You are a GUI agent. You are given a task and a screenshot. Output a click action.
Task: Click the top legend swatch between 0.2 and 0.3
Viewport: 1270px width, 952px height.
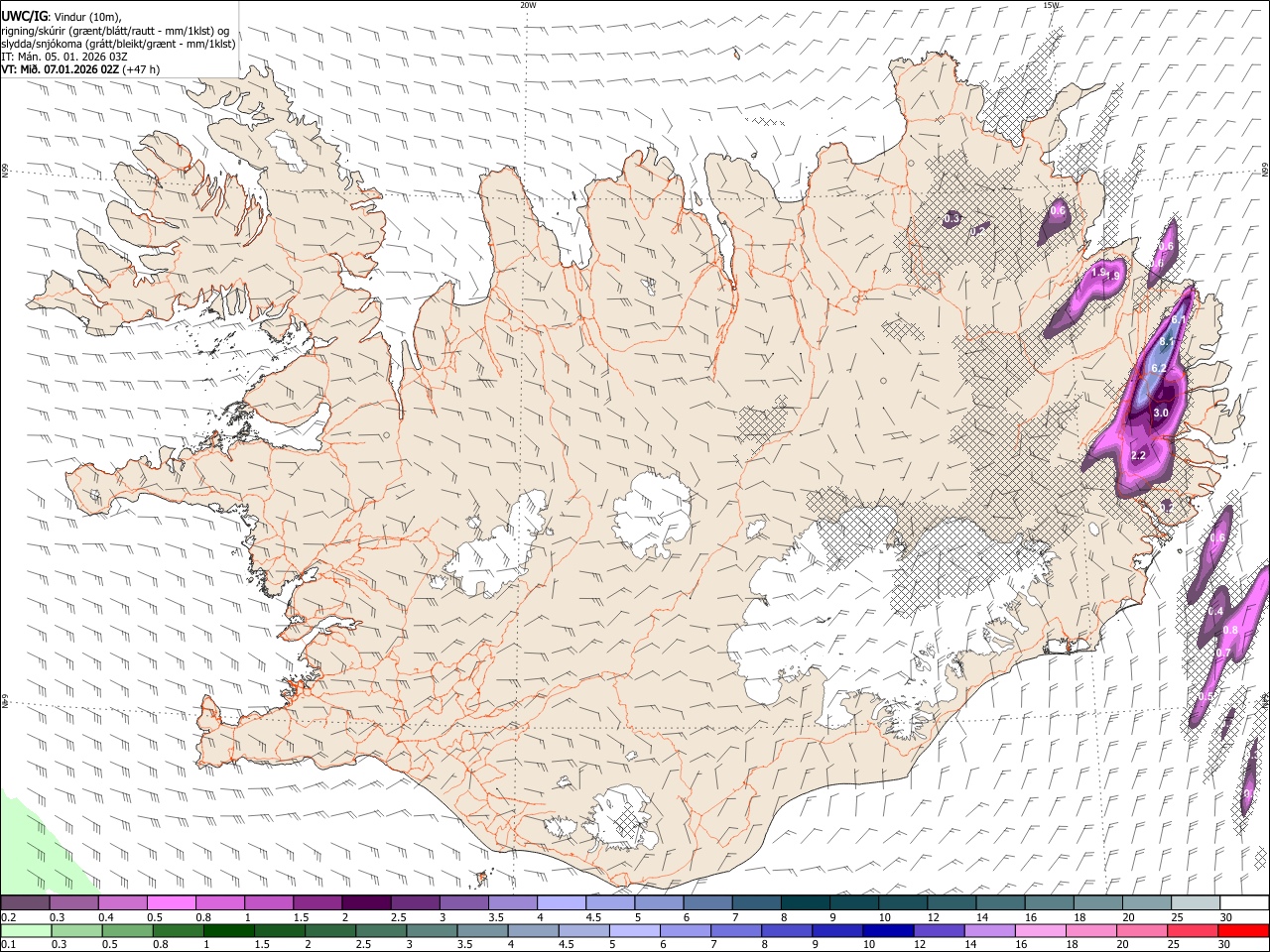(x=26, y=902)
